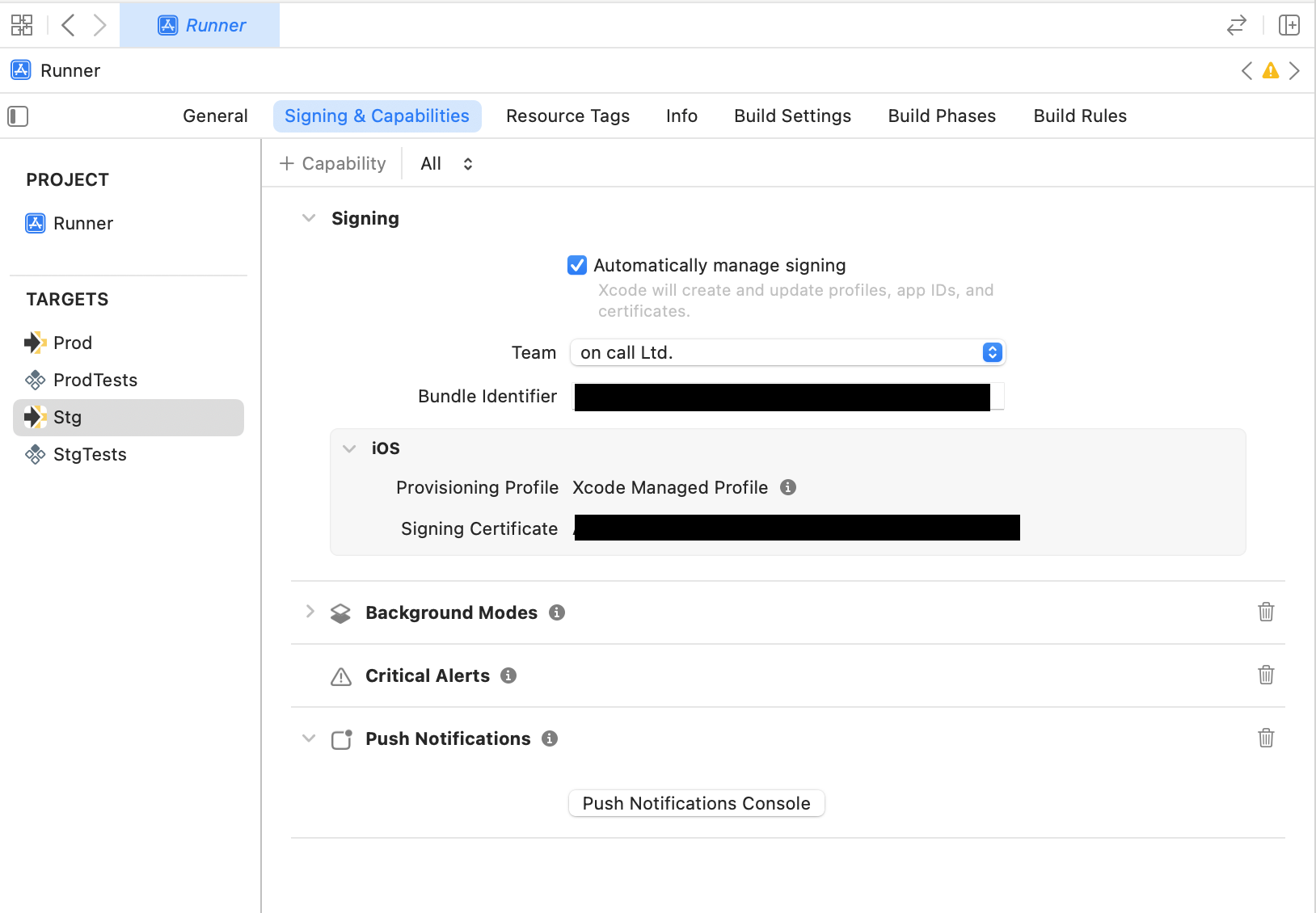Image resolution: width=1316 pixels, height=913 pixels.
Task: Show info for Background Modes
Action: click(x=557, y=612)
